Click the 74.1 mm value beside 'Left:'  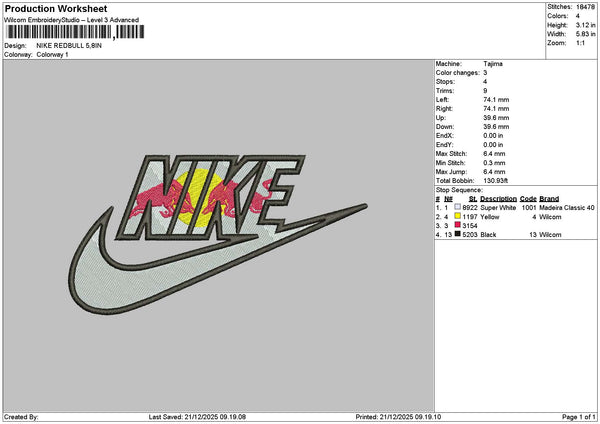(x=496, y=100)
